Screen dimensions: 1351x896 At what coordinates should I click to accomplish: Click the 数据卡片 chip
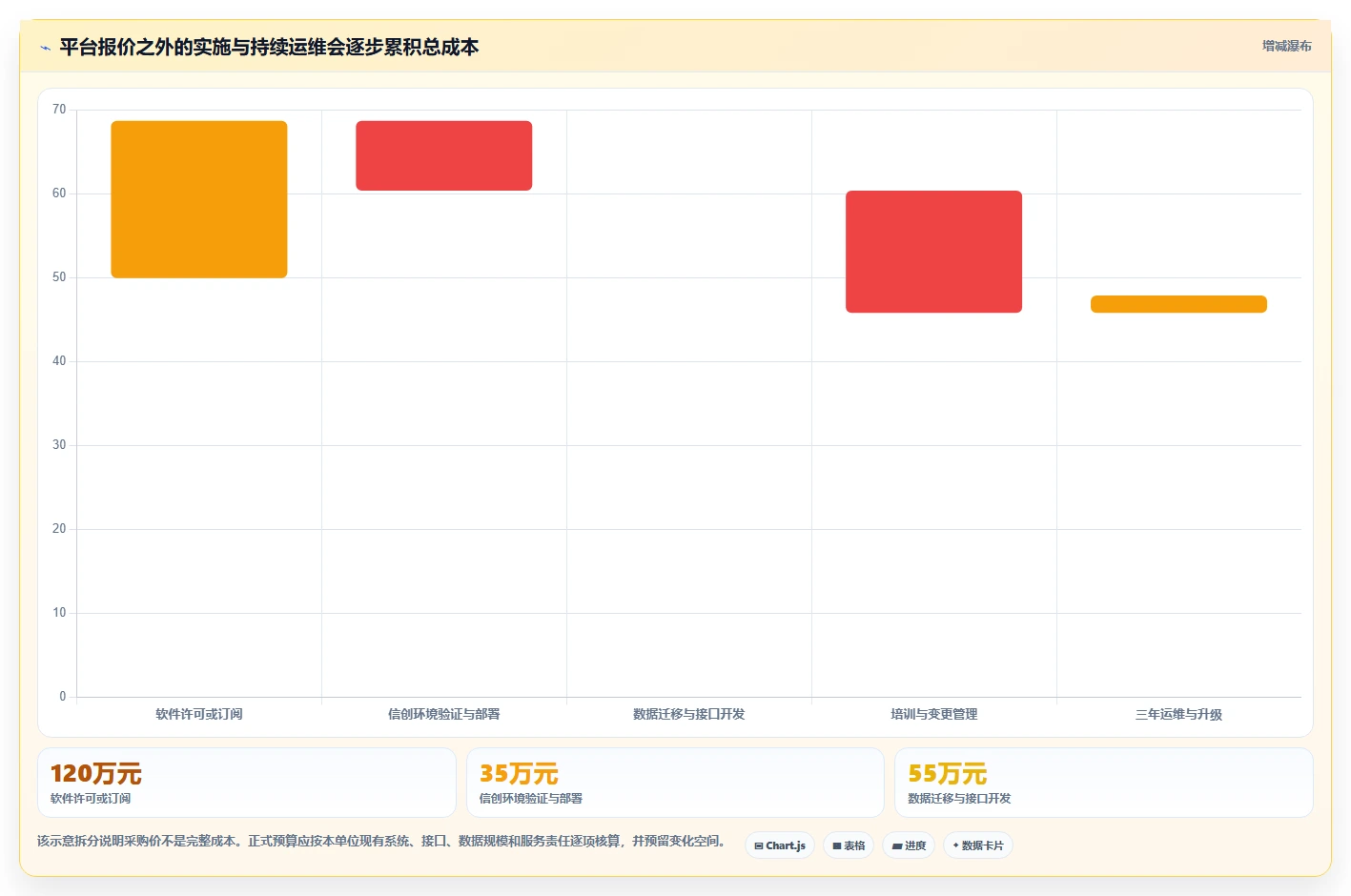tap(977, 845)
